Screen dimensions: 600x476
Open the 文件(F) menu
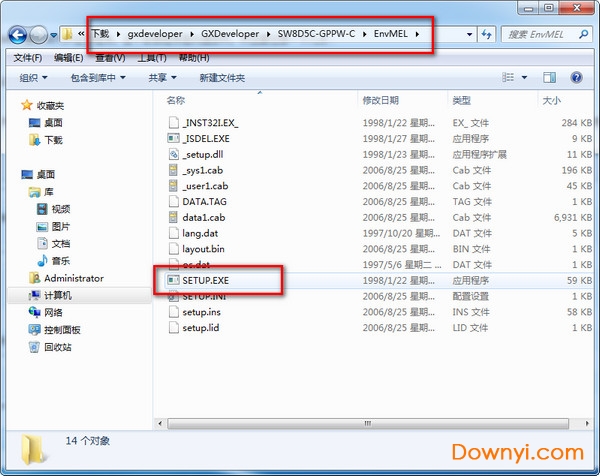(28, 58)
